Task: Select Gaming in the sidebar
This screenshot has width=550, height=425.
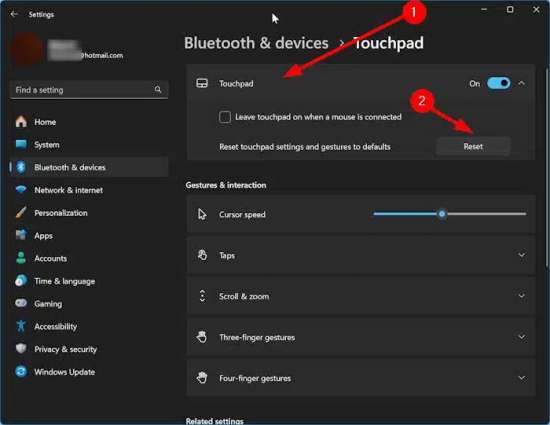Action: tap(89, 303)
